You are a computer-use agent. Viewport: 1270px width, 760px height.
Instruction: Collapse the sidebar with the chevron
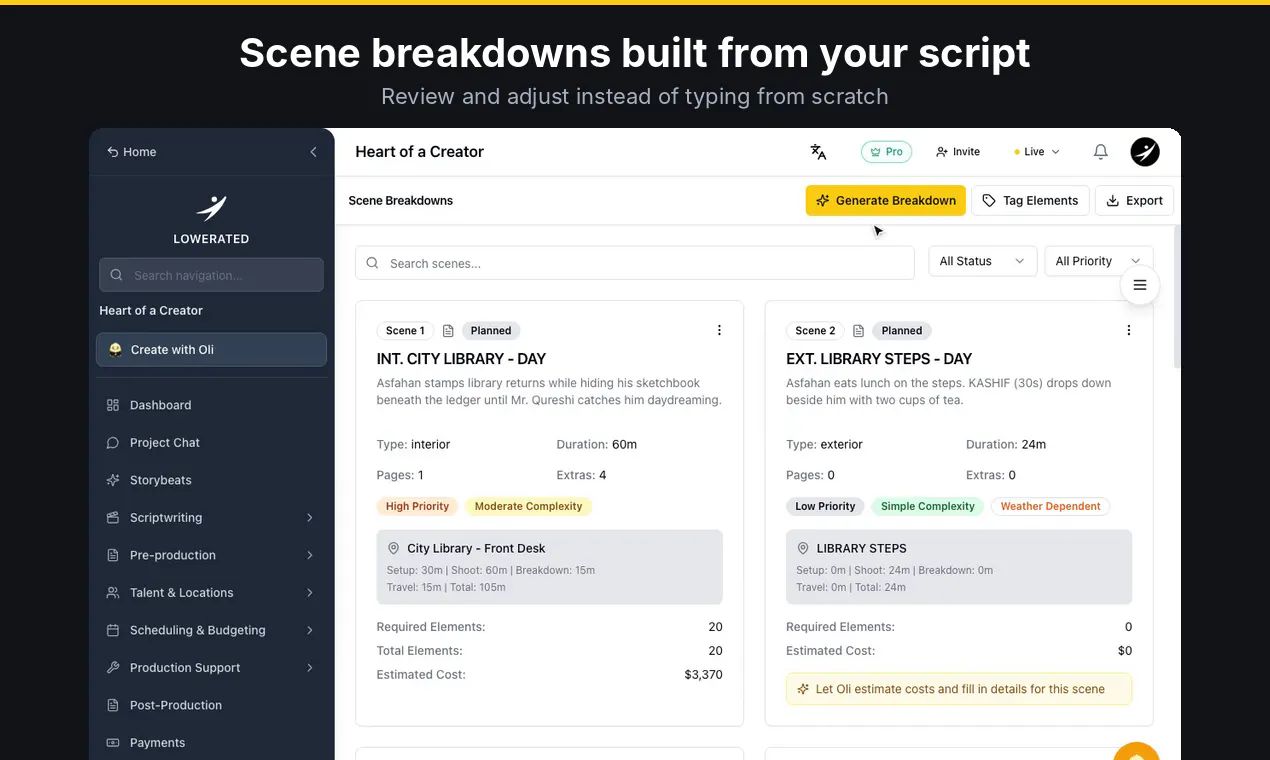tap(313, 152)
